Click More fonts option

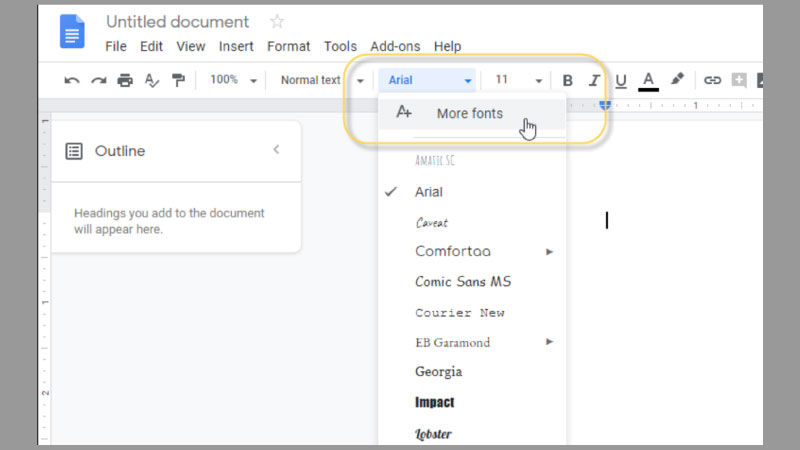pos(469,113)
